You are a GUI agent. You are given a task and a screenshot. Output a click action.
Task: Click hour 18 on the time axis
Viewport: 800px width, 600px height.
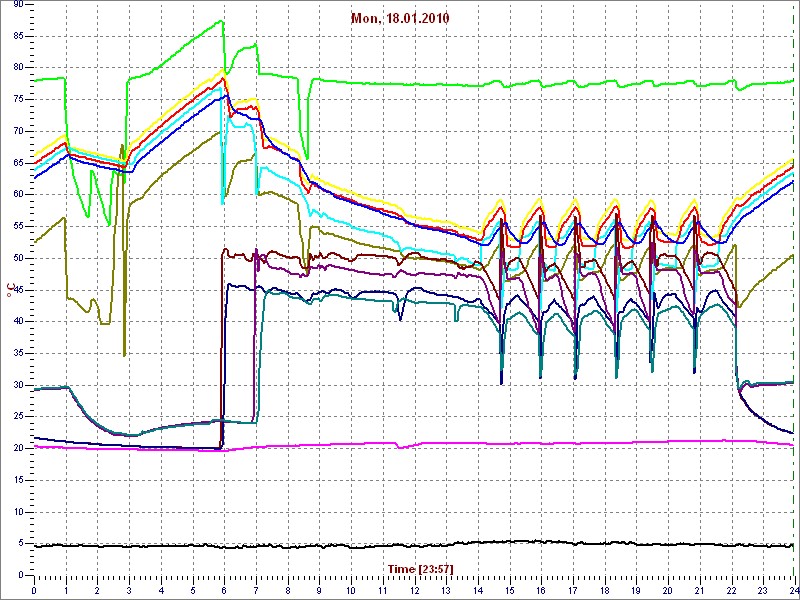604,590
